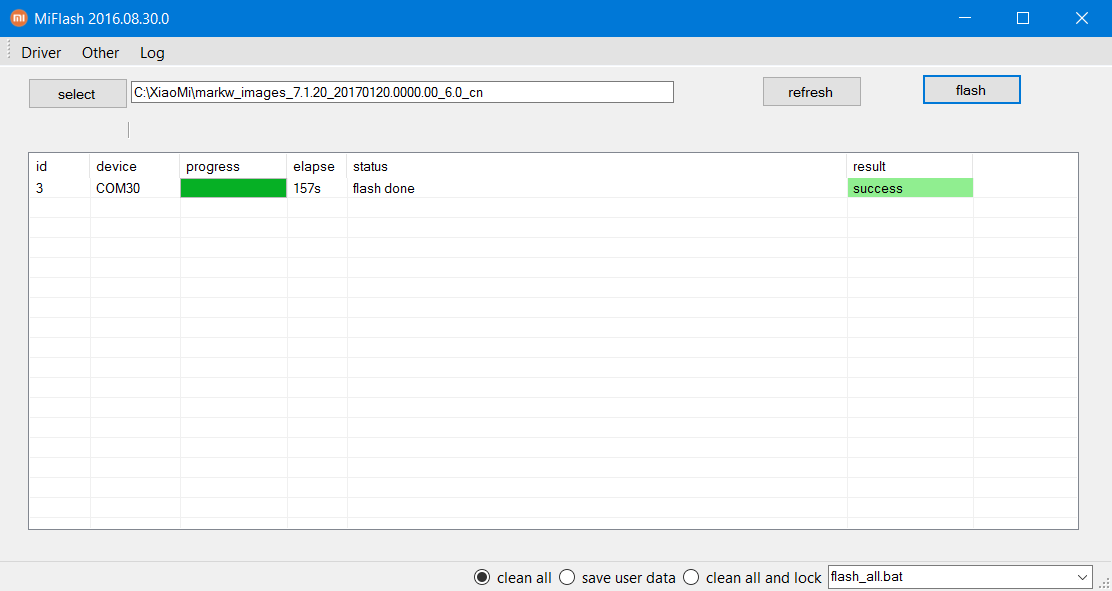The height and width of the screenshot is (591, 1112).
Task: Close the MiFlash window
Action: point(1082,18)
